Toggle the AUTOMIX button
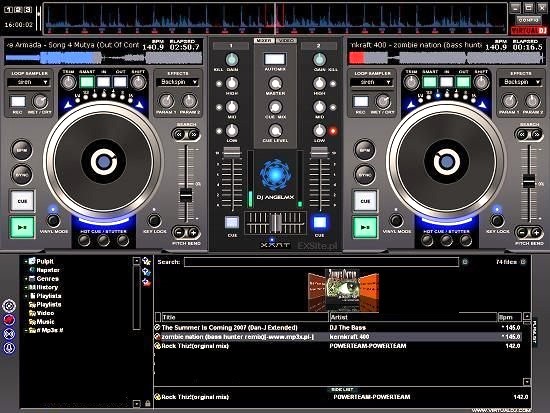The height and width of the screenshot is (413, 550). click(275, 59)
